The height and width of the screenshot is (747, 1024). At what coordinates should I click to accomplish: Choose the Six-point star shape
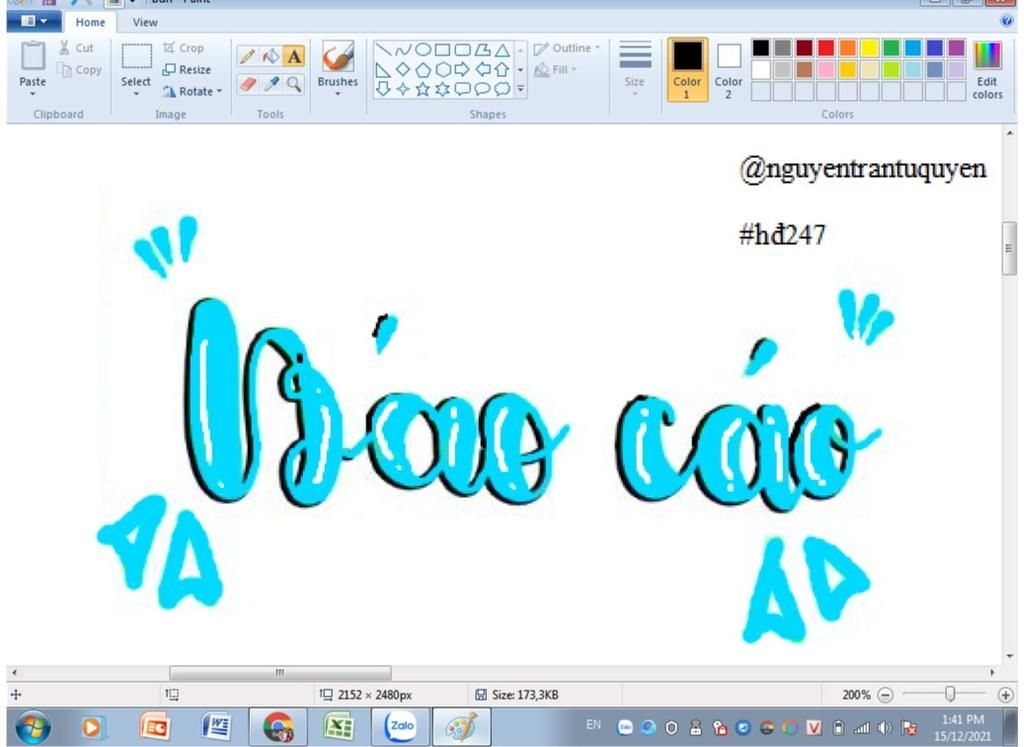tap(443, 89)
